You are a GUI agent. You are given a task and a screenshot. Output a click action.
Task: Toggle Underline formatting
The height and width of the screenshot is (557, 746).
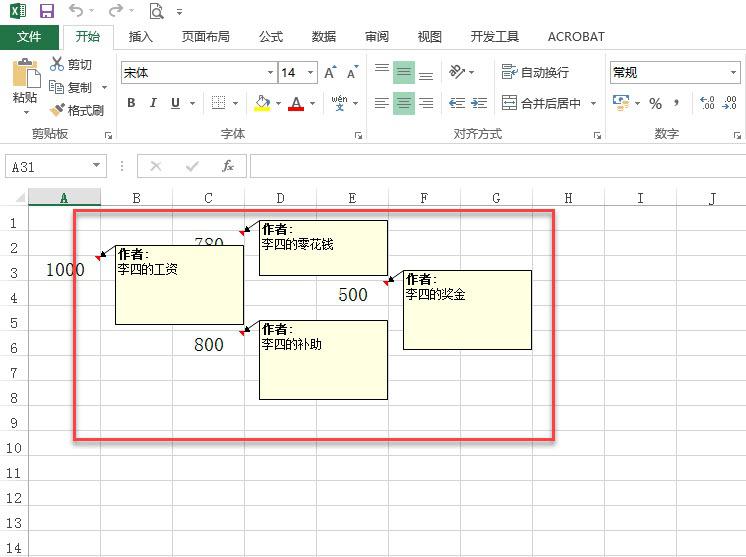175,103
